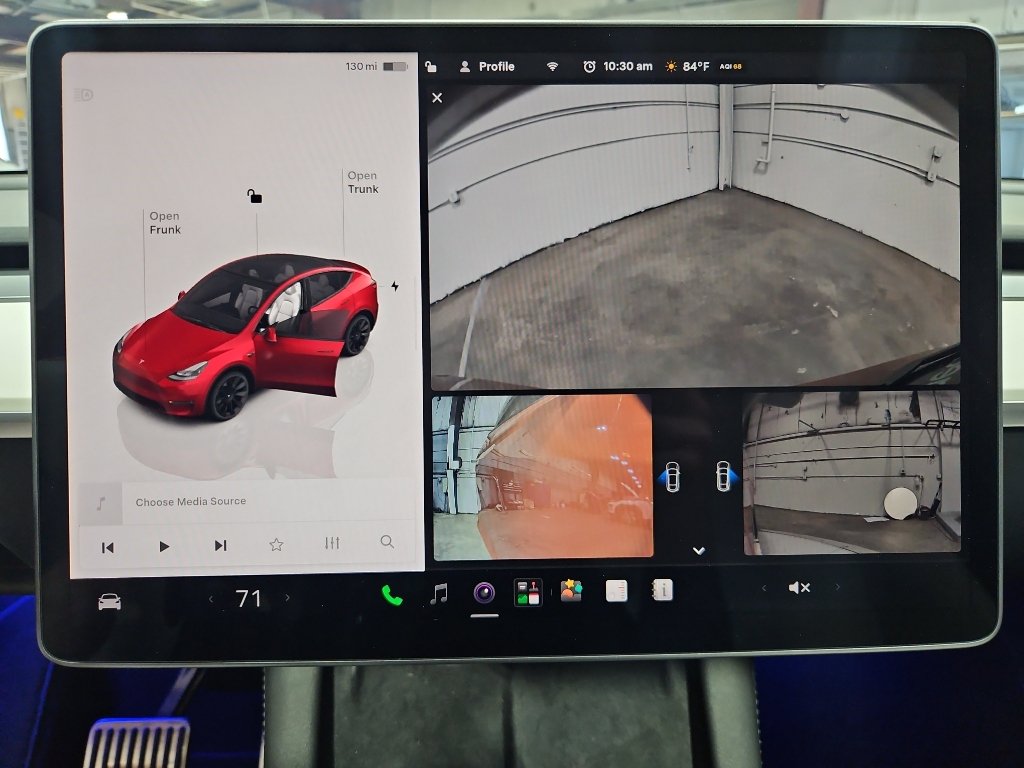
Task: Open the owner's manual info icon
Action: point(662,590)
